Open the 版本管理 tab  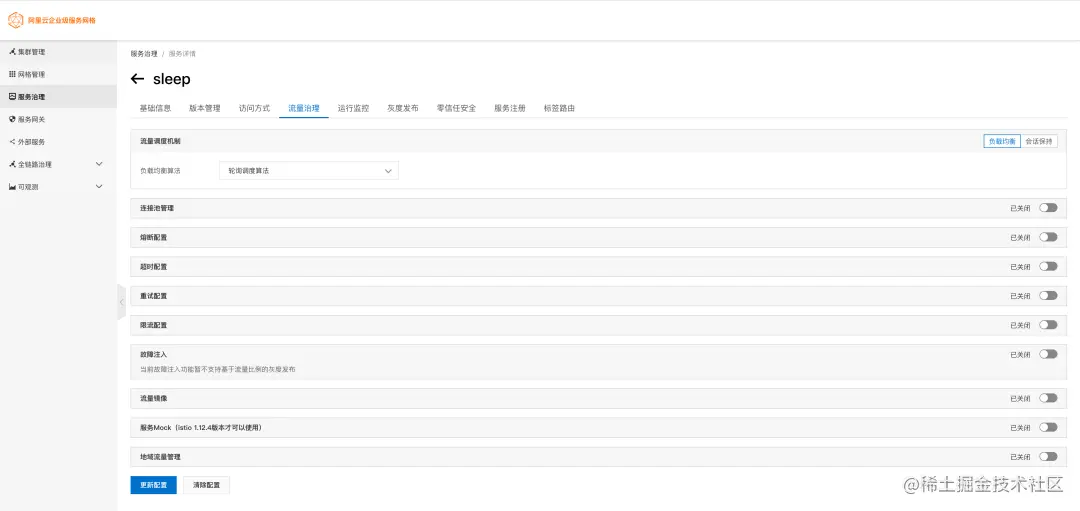205,108
